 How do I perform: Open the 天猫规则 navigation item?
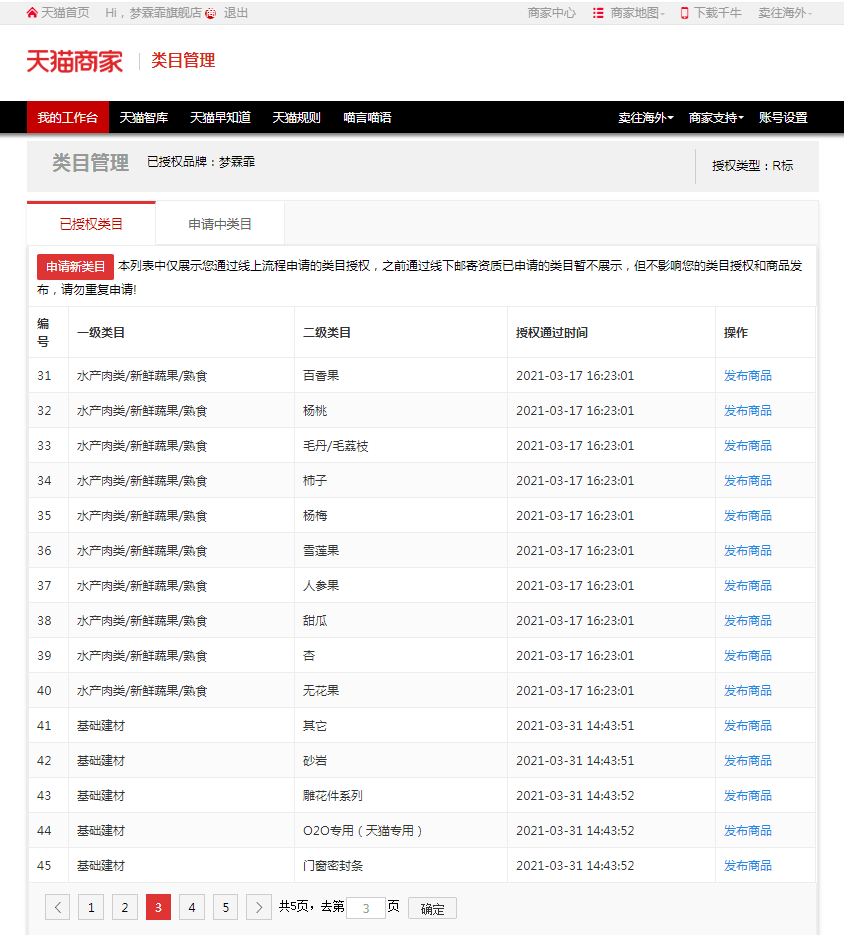[x=296, y=117]
